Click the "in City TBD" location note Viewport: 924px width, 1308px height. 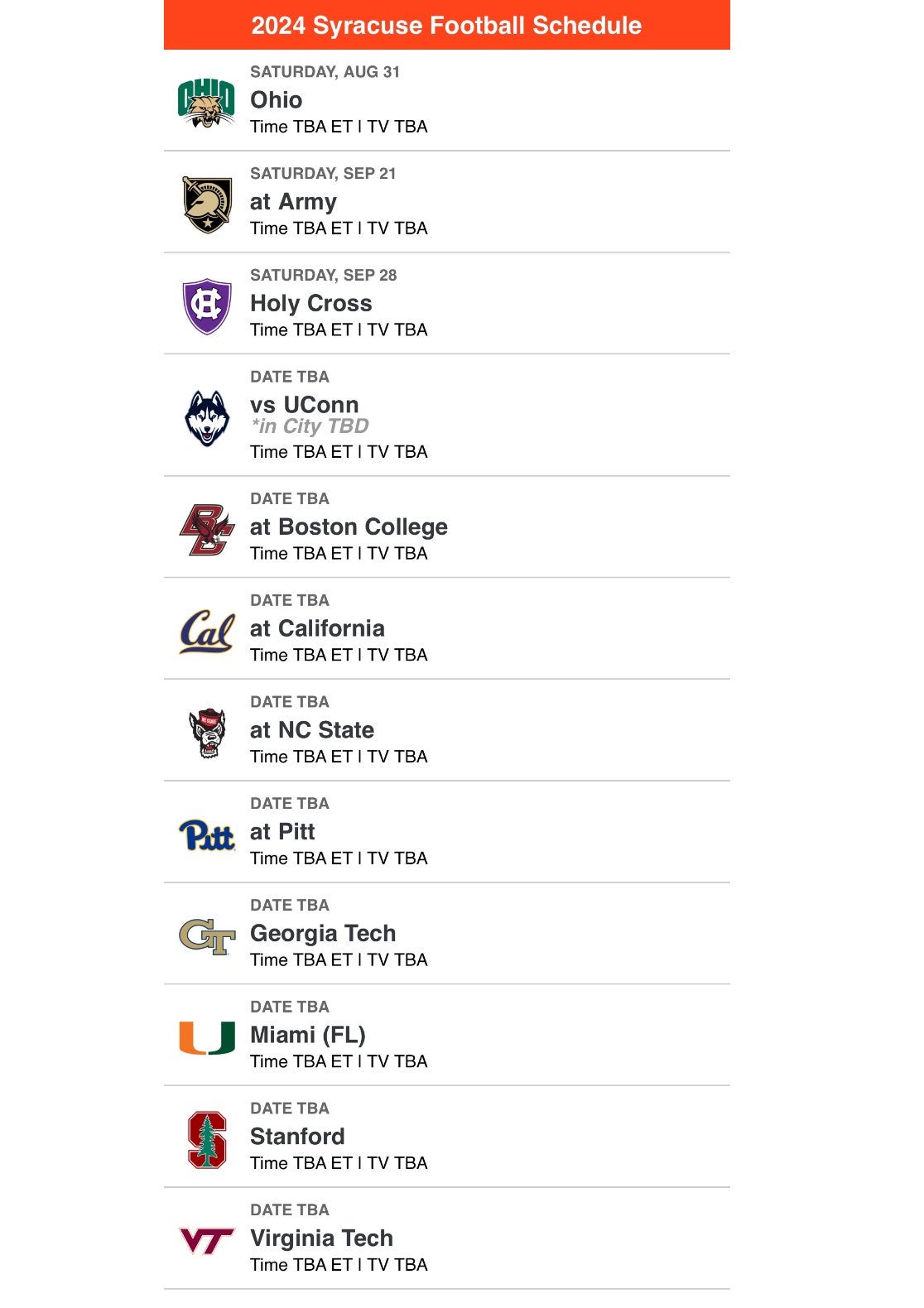[x=310, y=426]
